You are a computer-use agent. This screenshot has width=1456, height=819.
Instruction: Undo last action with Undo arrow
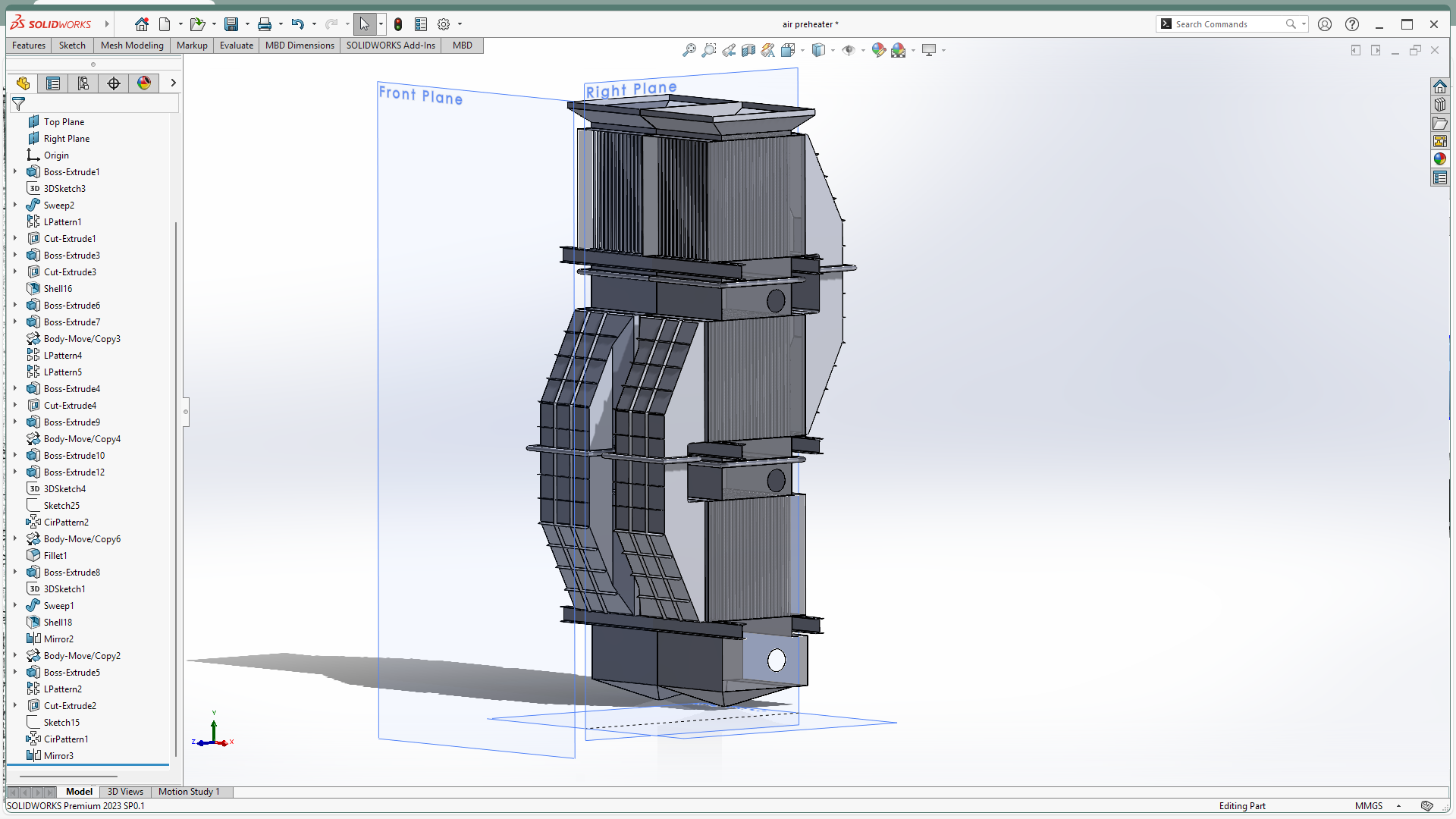pyautogui.click(x=297, y=24)
